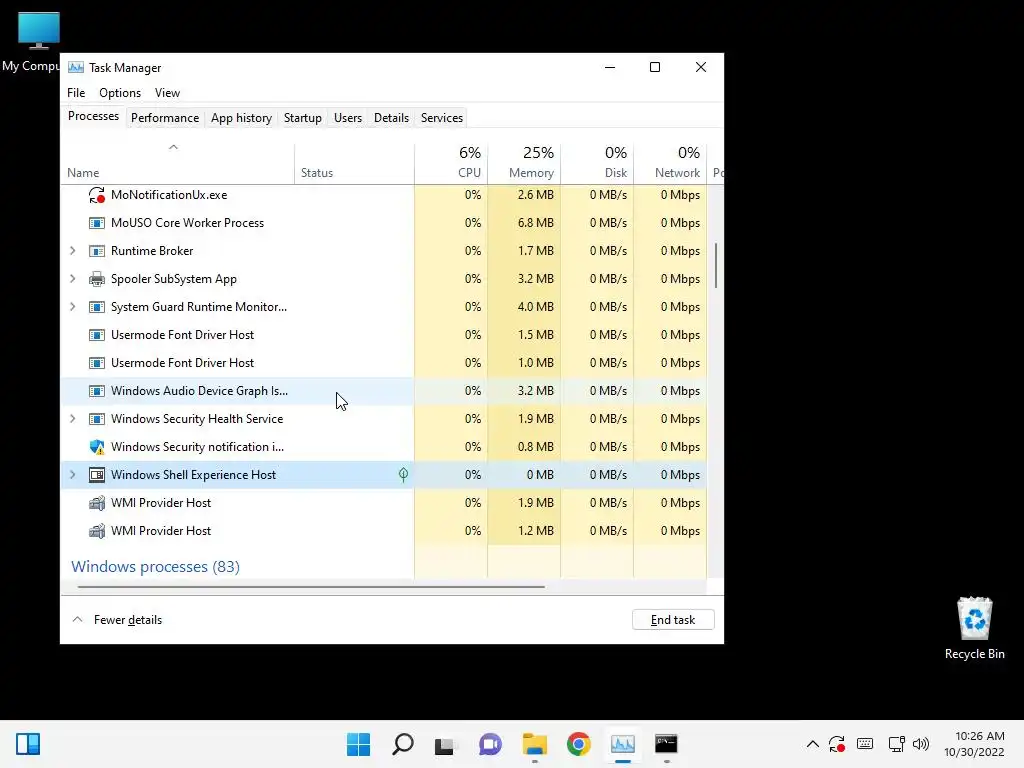
Task: Open File Explorer from the taskbar
Action: pyautogui.click(x=535, y=744)
